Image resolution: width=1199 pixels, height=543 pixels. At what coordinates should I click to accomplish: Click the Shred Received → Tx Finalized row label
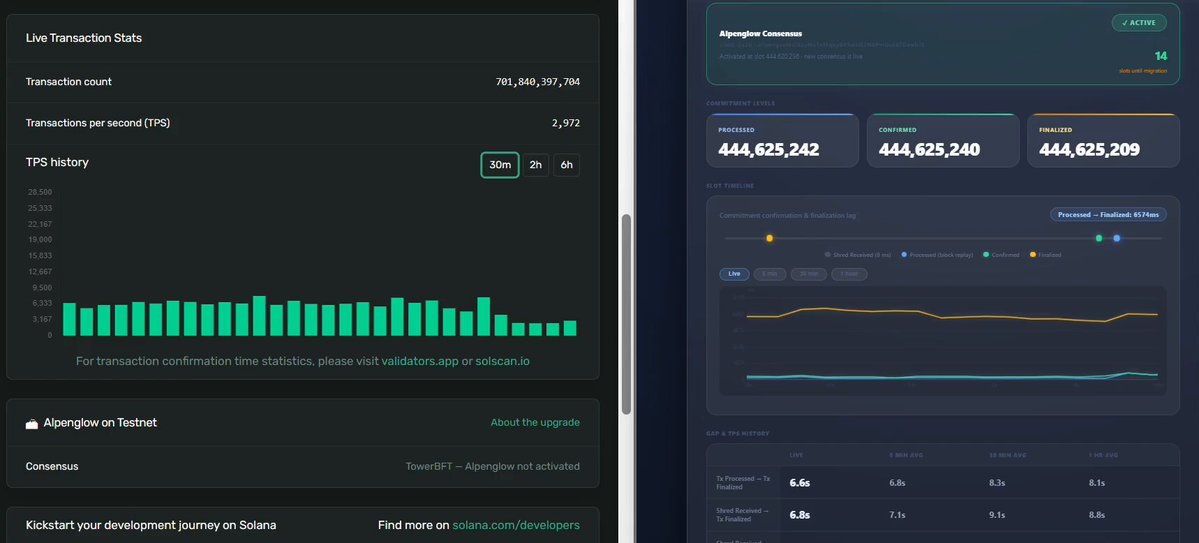point(742,515)
